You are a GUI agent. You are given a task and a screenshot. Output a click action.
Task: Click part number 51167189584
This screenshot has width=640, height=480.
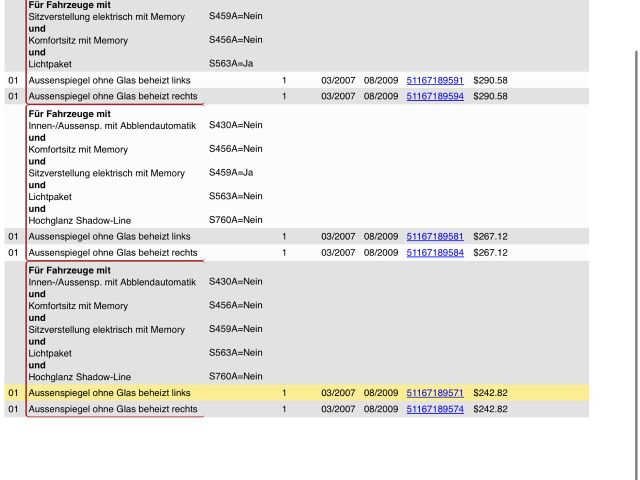(x=435, y=253)
